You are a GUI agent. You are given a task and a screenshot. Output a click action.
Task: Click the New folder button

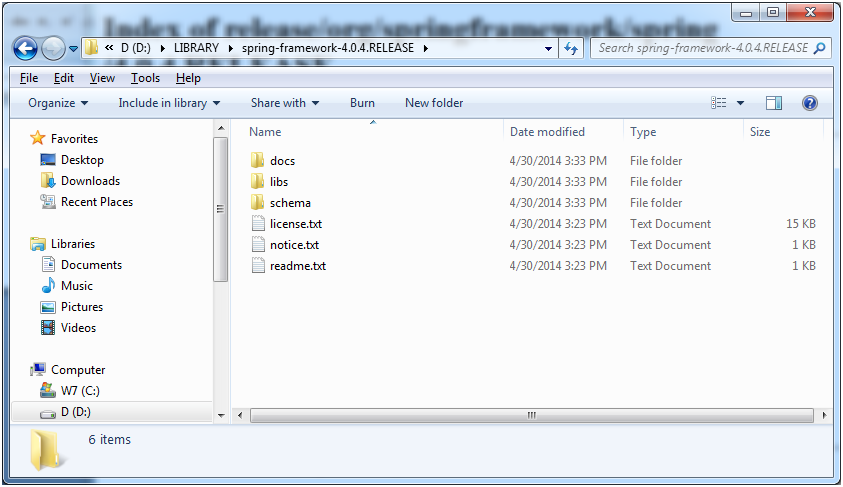pos(434,103)
